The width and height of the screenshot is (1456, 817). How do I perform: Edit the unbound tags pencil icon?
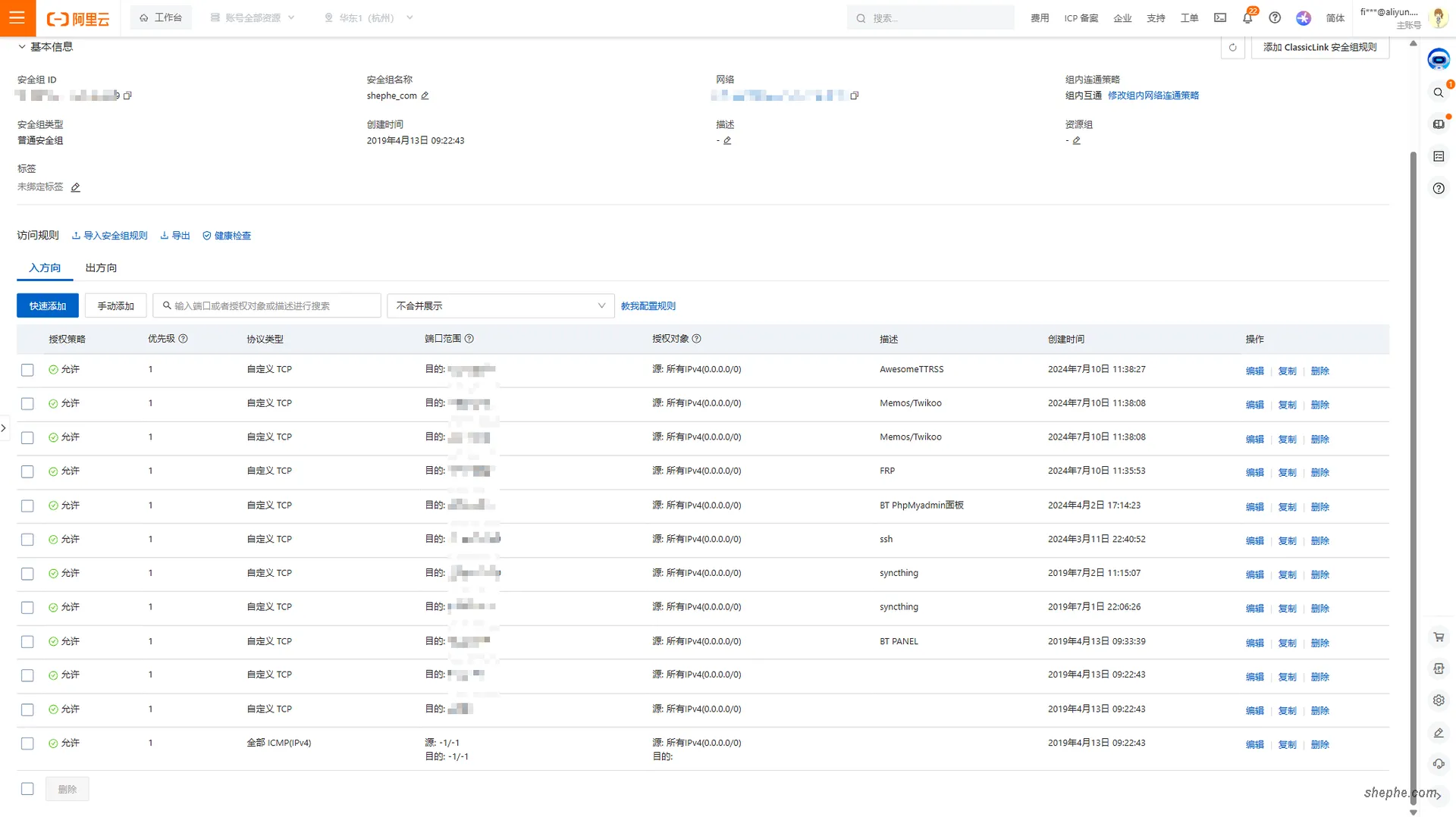pyautogui.click(x=75, y=187)
